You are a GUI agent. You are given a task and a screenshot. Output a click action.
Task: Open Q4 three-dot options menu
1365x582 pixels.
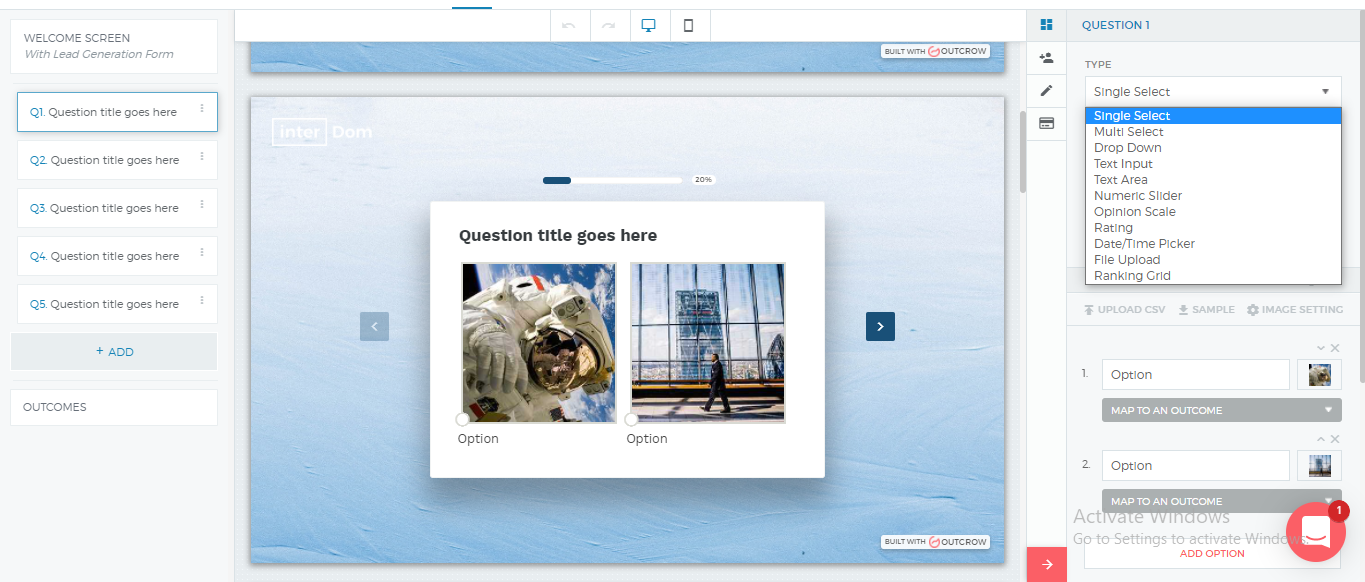(x=202, y=252)
